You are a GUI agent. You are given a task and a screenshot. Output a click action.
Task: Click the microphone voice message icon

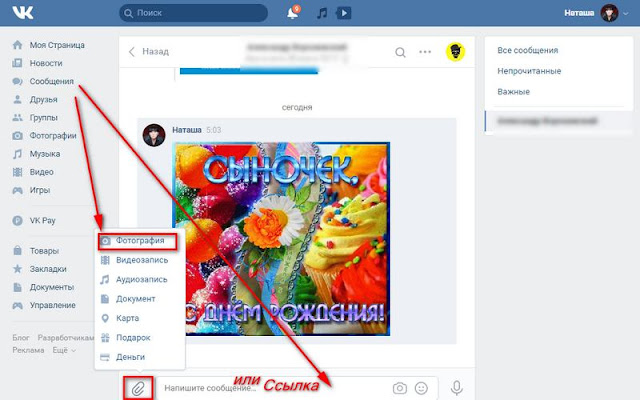pyautogui.click(x=457, y=388)
